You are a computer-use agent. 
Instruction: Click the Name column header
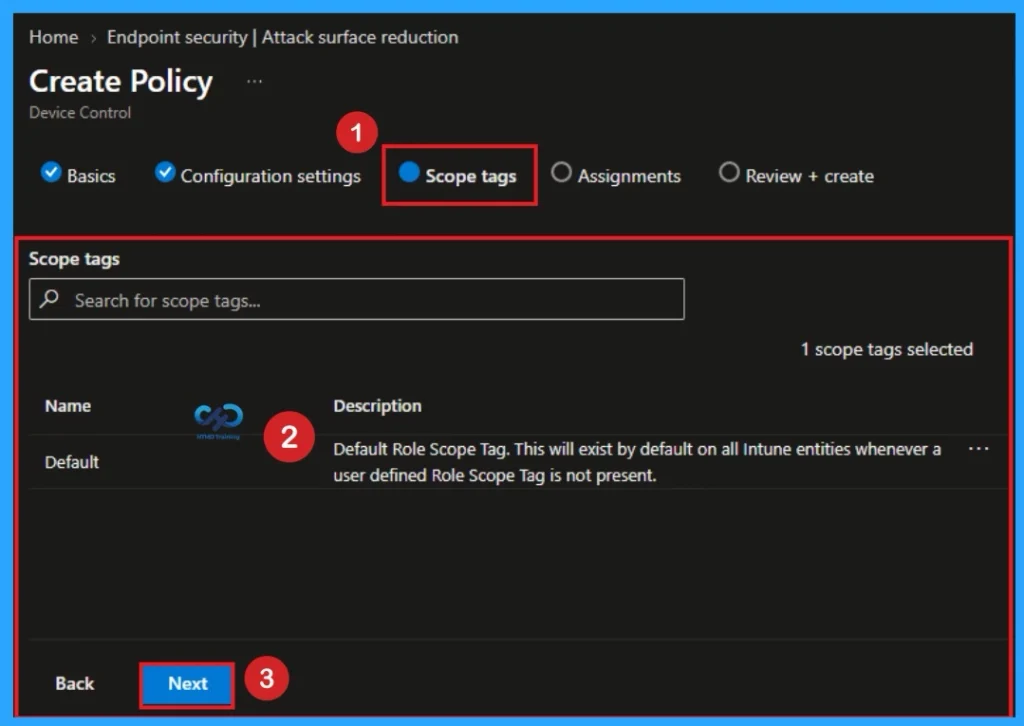tap(68, 406)
